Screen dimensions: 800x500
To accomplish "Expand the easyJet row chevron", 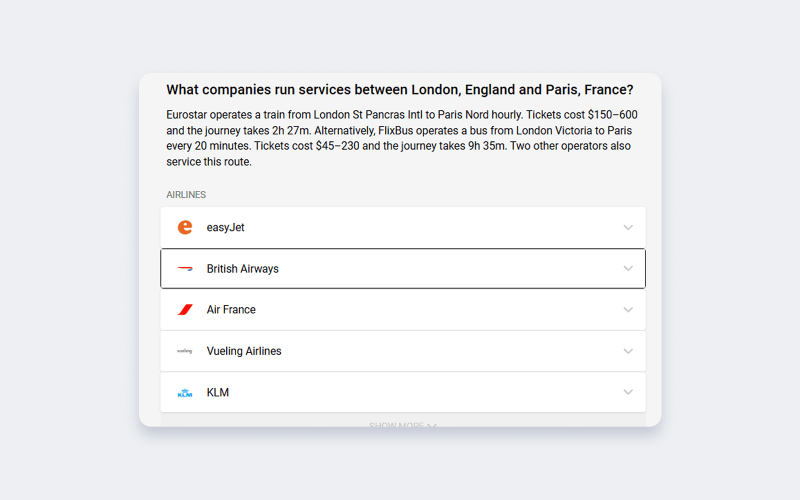I will [x=628, y=228].
